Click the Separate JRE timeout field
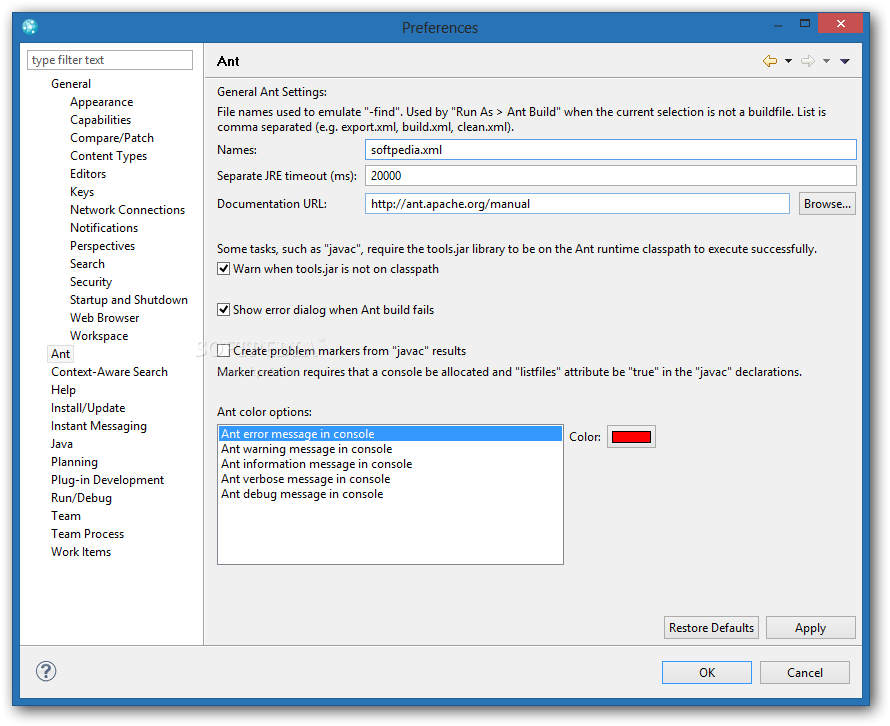This screenshot has height=726, width=890. 611,175
